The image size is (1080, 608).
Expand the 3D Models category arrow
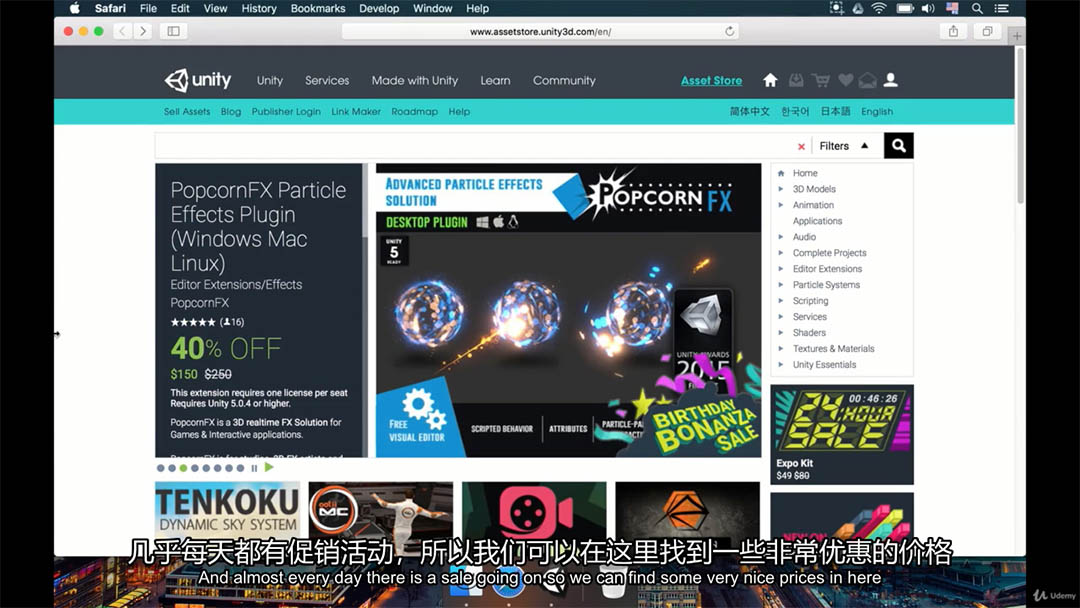pyautogui.click(x=780, y=189)
